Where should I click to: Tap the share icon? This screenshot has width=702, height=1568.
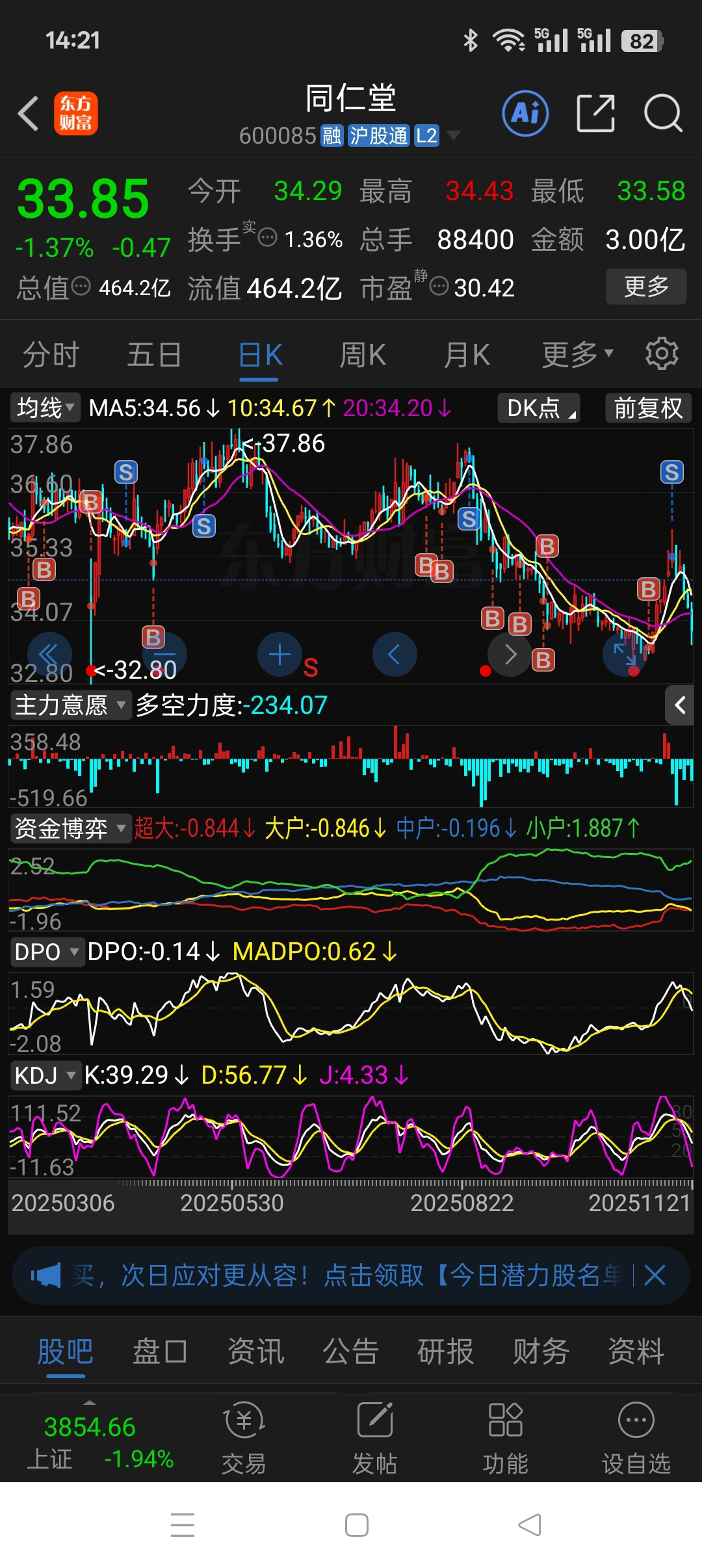pyautogui.click(x=595, y=113)
